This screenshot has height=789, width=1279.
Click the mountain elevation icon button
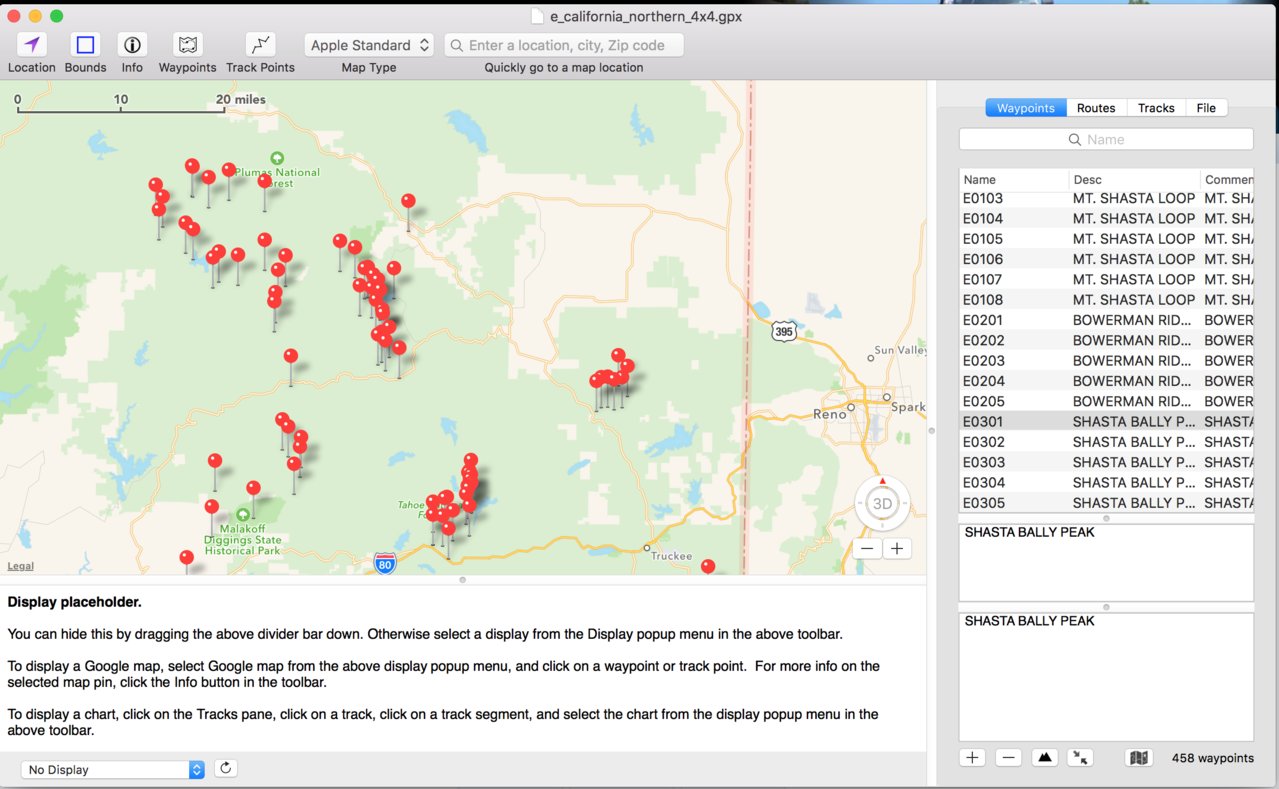(1045, 758)
